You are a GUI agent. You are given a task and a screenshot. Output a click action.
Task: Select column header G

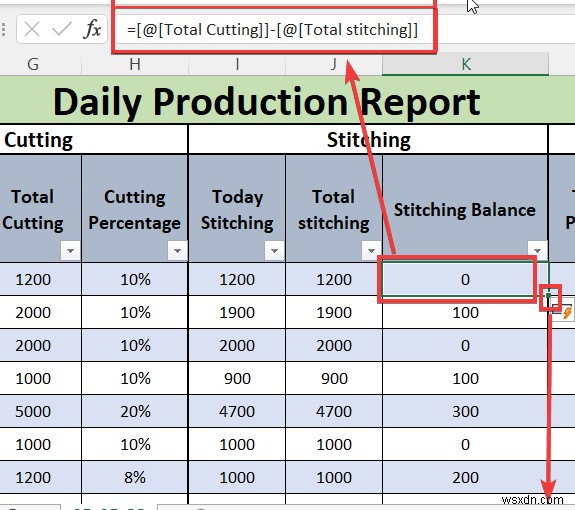33,65
